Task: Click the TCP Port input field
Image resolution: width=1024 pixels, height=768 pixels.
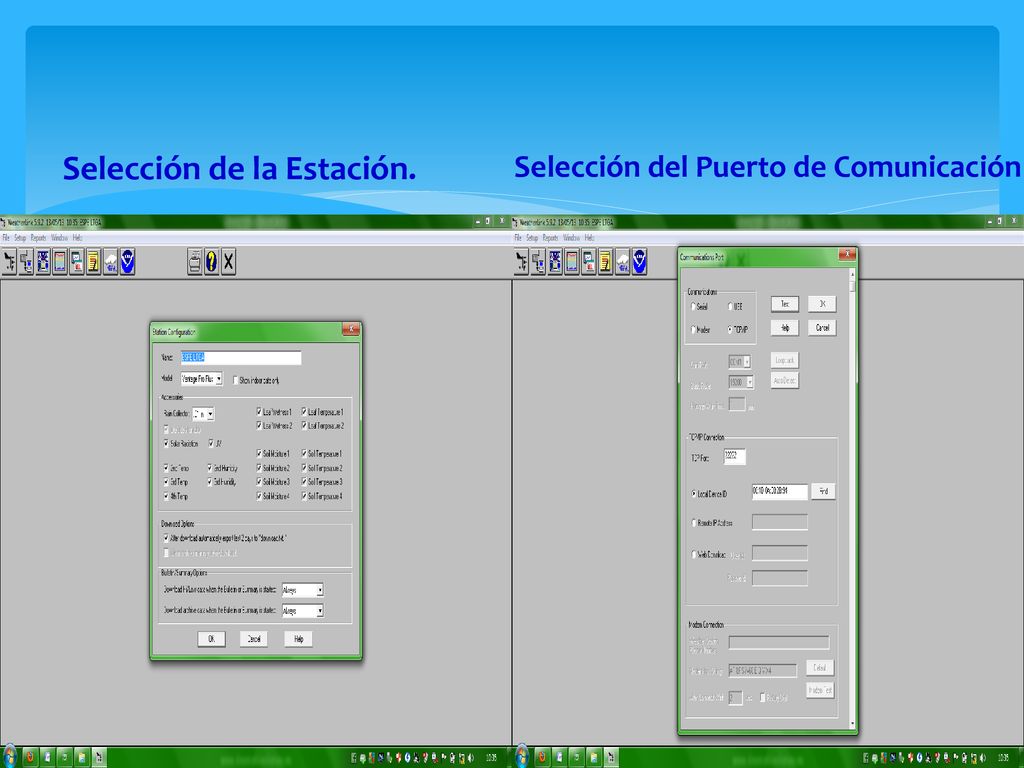Action: (x=735, y=456)
